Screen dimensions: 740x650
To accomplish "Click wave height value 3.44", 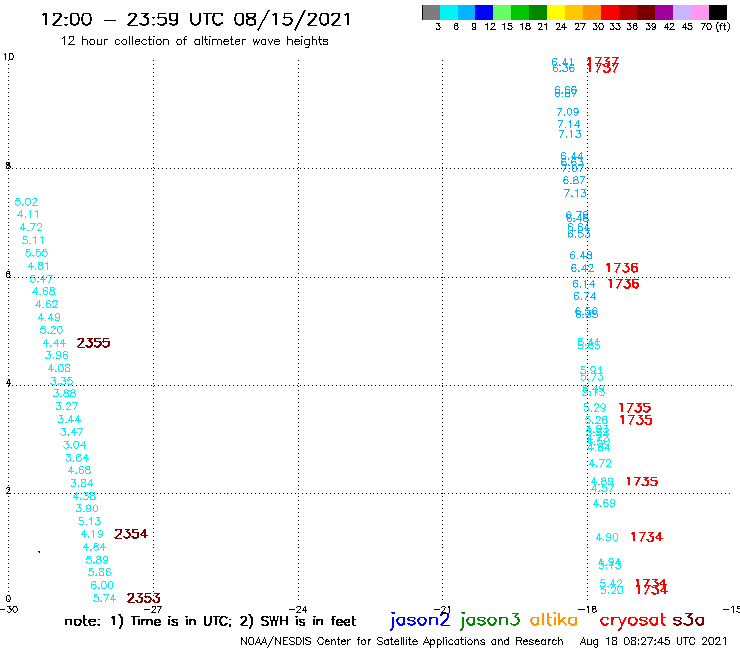I will (x=69, y=420).
